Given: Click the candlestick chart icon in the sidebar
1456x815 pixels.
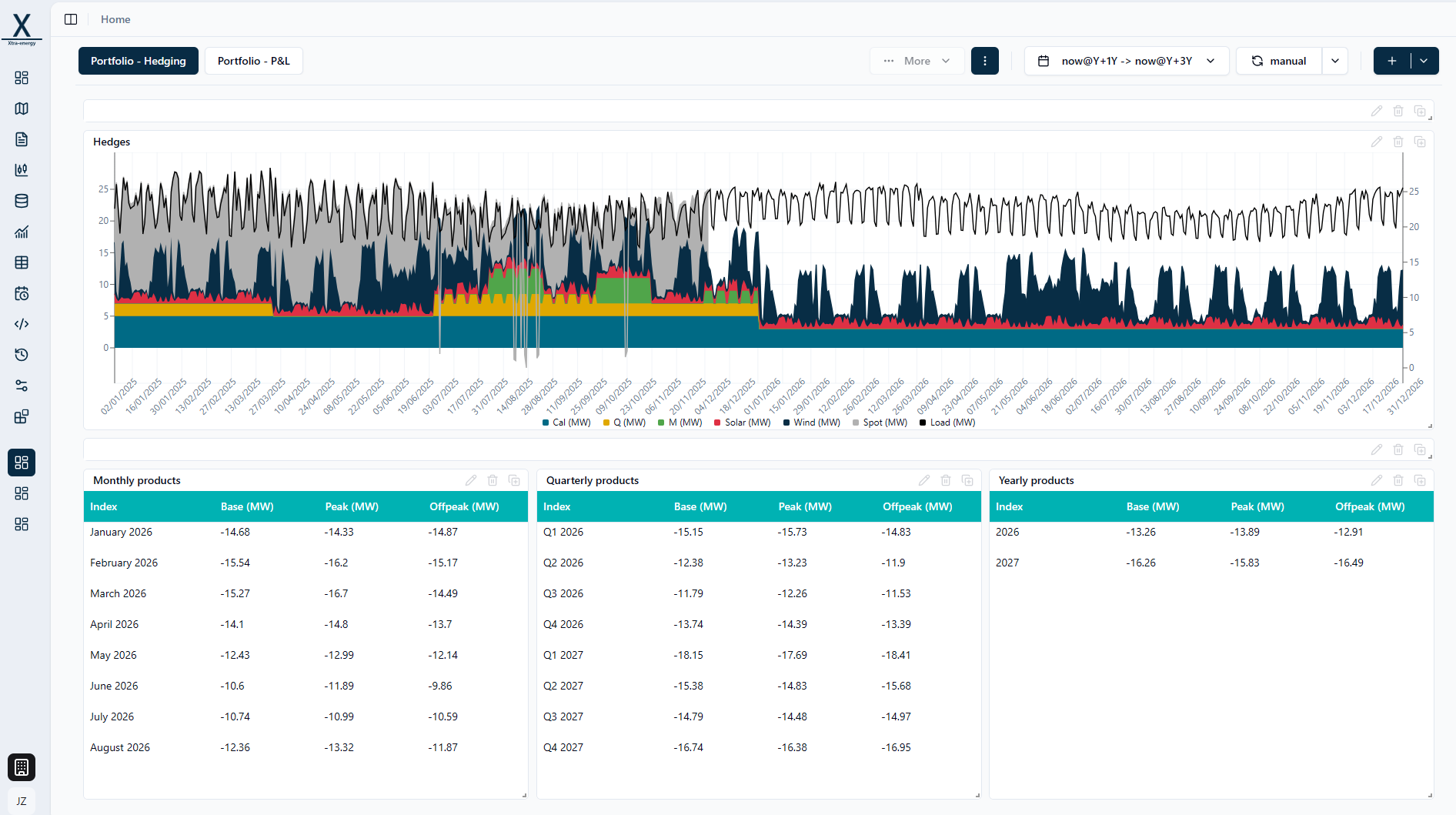Looking at the screenshot, I should (x=22, y=170).
